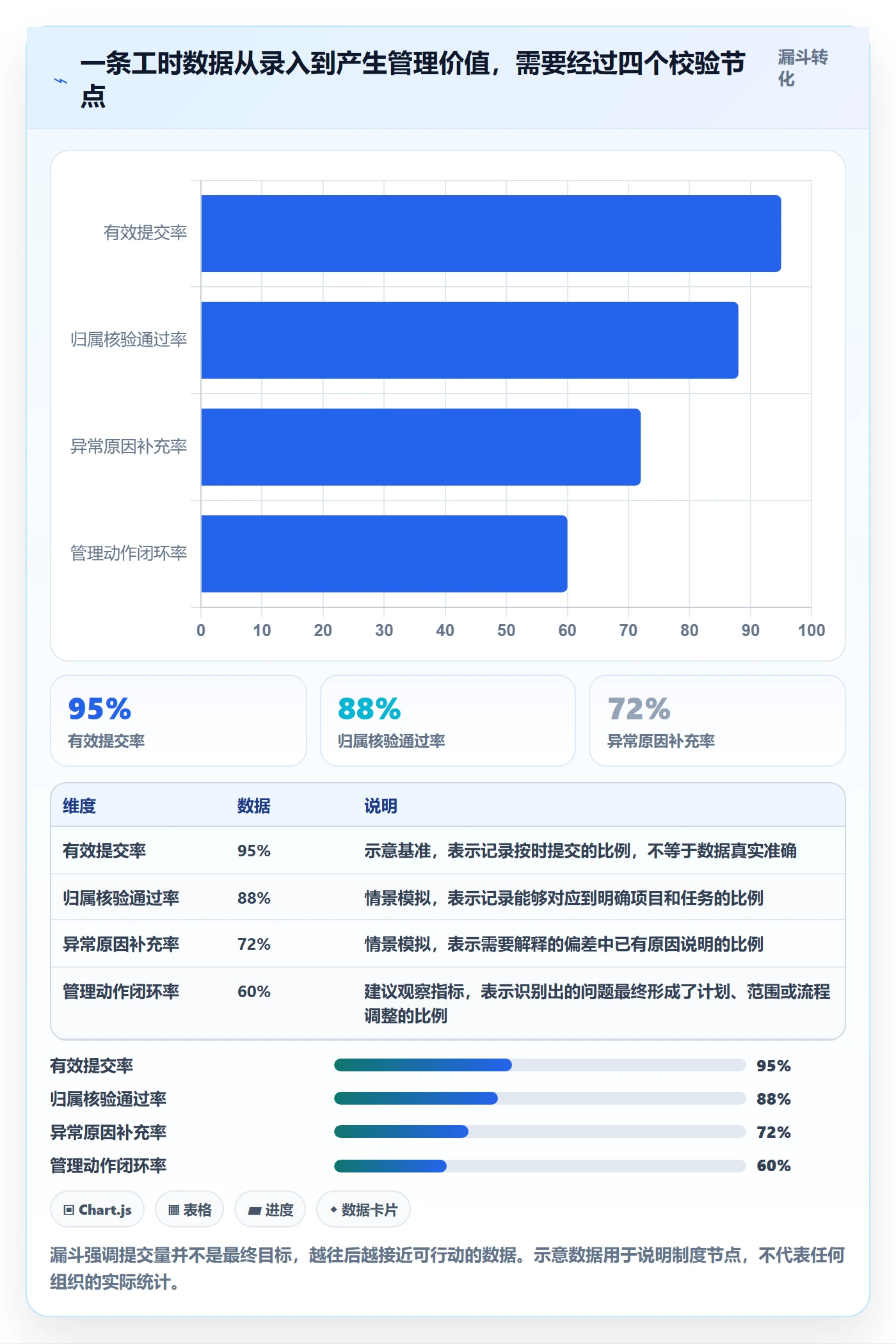
Task: Click the 数据 column header
Action: [x=254, y=806]
